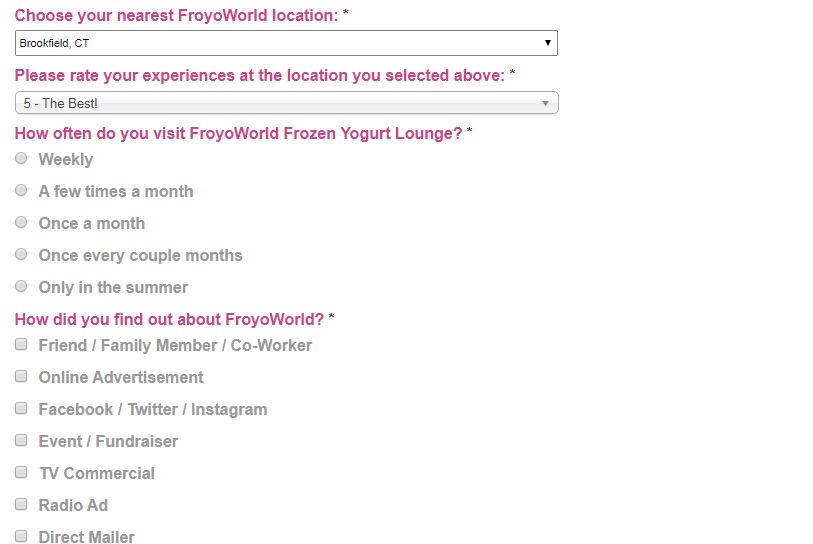This screenshot has width=813, height=544.
Task: Click the 'Weekly' label text
Action: tap(66, 159)
